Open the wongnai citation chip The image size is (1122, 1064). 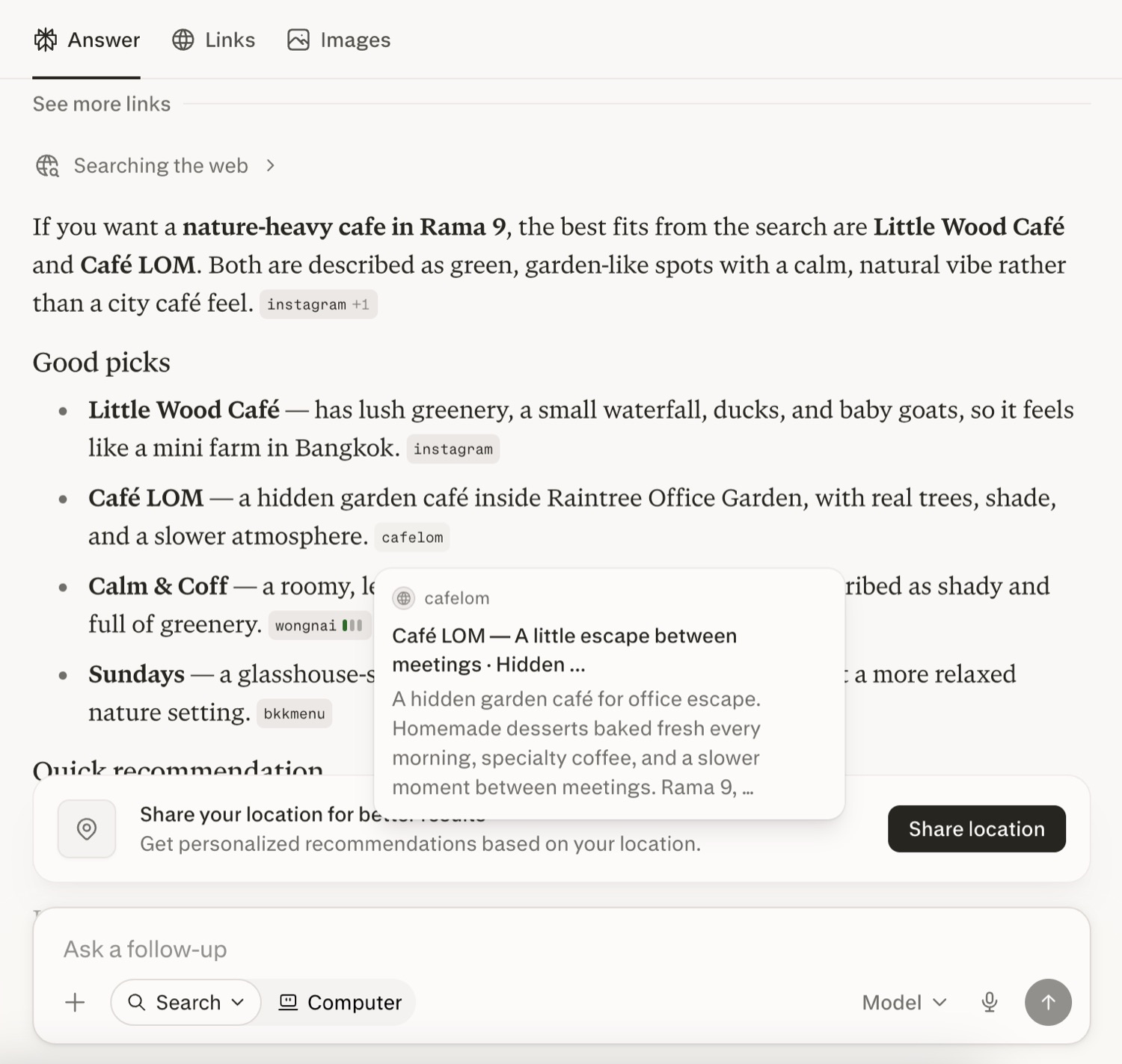[x=319, y=625]
